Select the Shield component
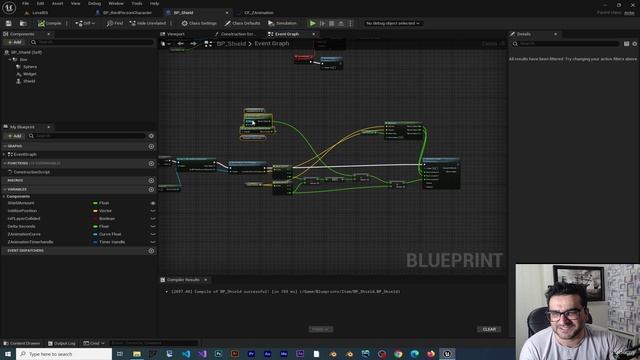The width and height of the screenshot is (640, 360). pos(29,81)
